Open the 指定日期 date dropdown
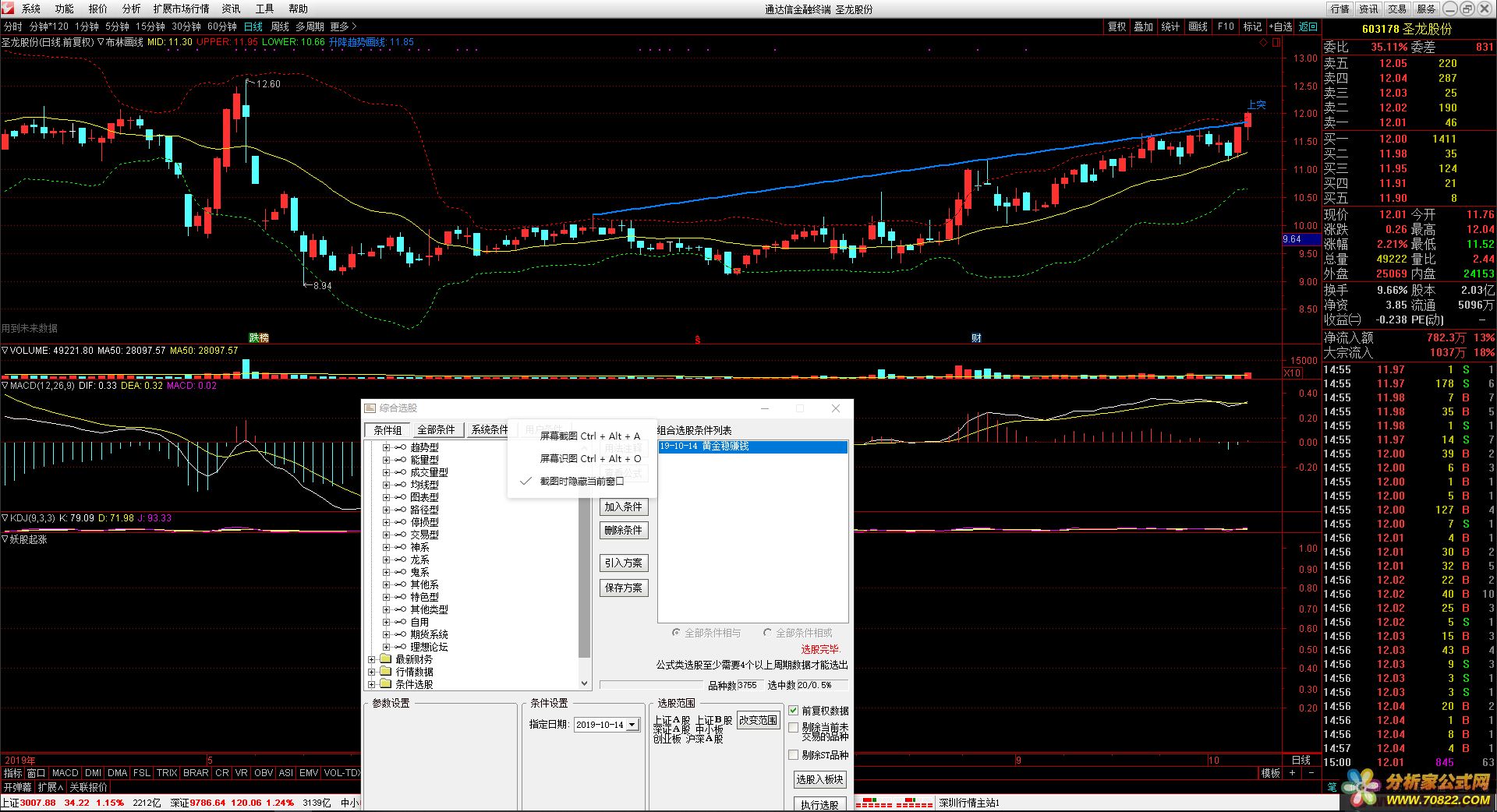Image resolution: width=1497 pixels, height=812 pixels. (632, 725)
